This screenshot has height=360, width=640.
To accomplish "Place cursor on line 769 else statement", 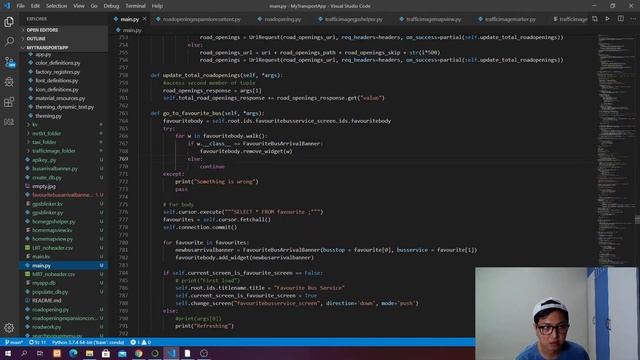I will pyautogui.click(x=195, y=159).
